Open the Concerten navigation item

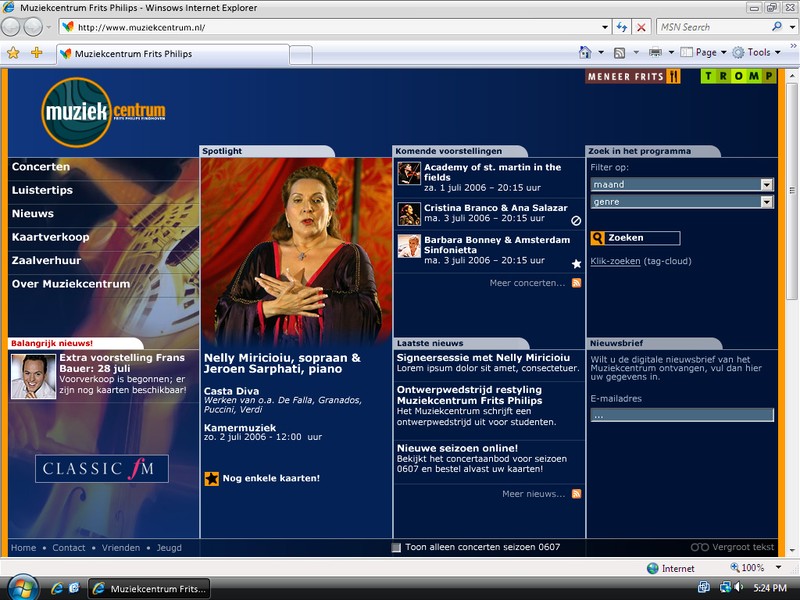41,167
